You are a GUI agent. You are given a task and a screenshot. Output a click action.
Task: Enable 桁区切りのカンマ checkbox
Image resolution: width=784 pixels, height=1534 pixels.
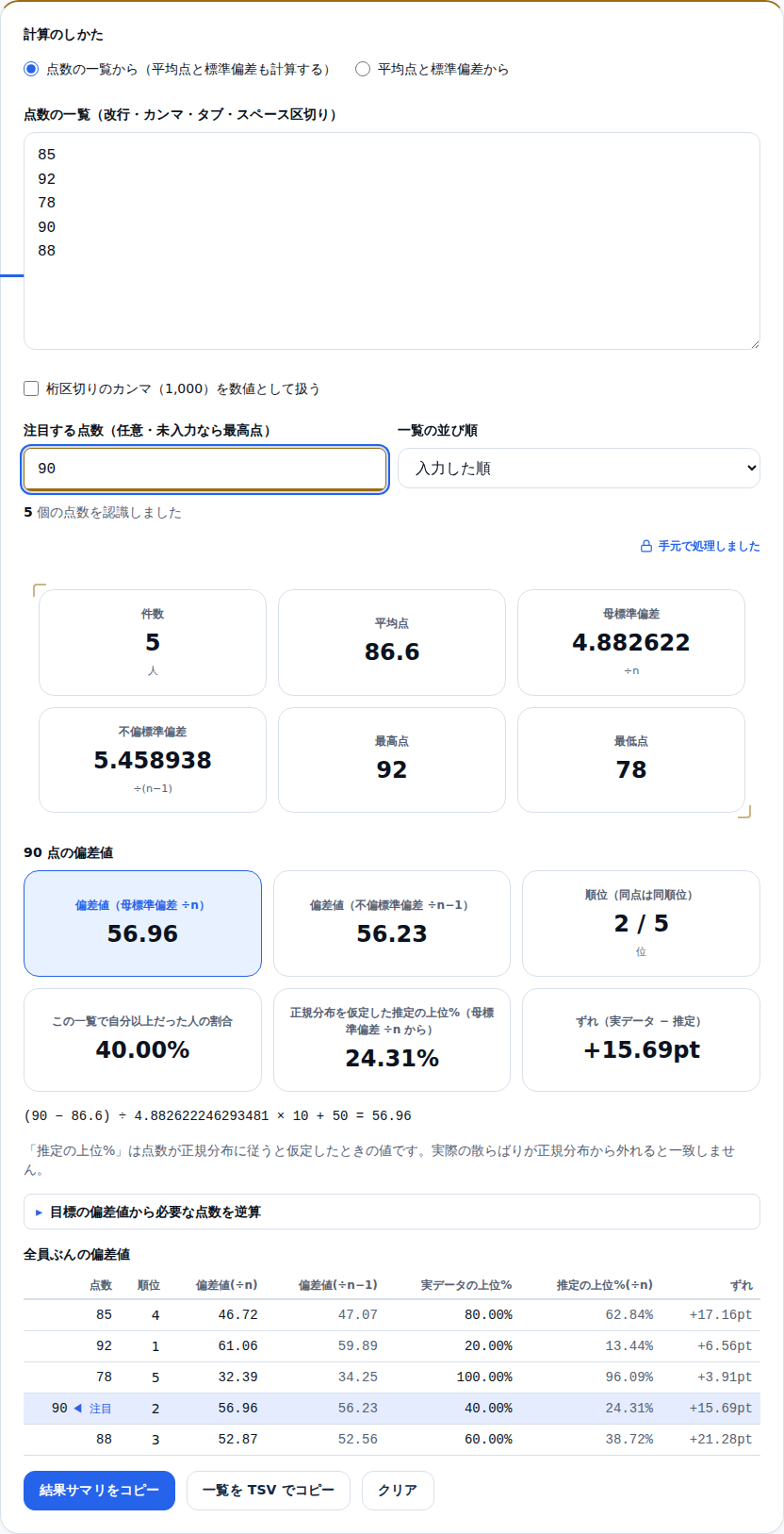(31, 388)
